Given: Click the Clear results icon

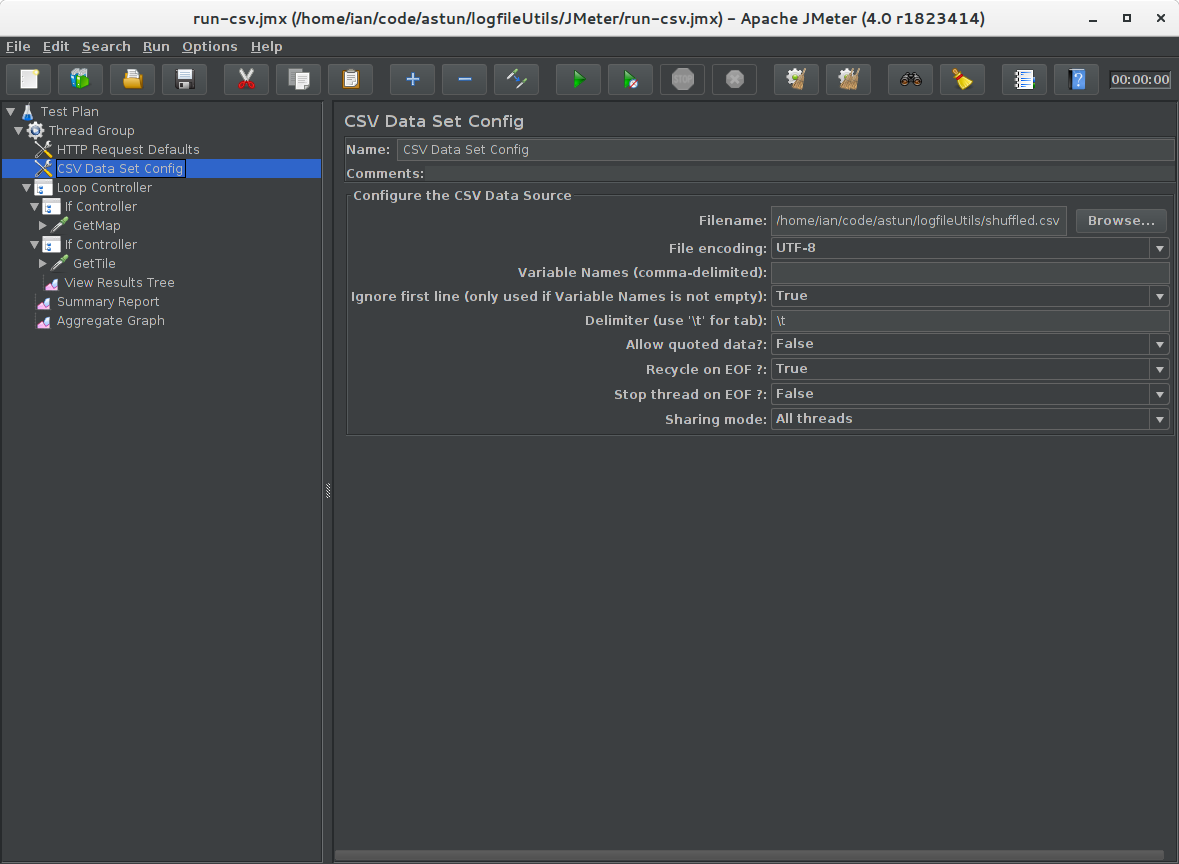Looking at the screenshot, I should pyautogui.click(x=796, y=79).
